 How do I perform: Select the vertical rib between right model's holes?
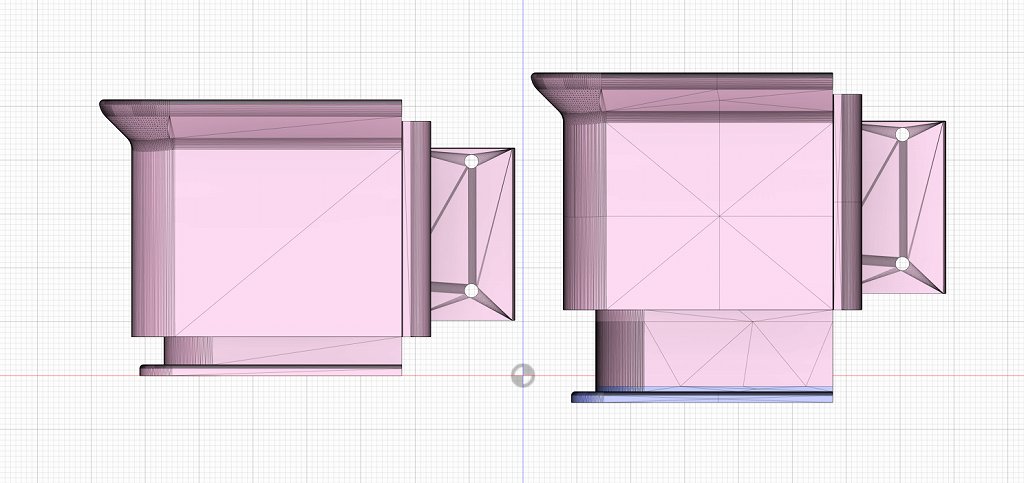pyautogui.click(x=903, y=200)
